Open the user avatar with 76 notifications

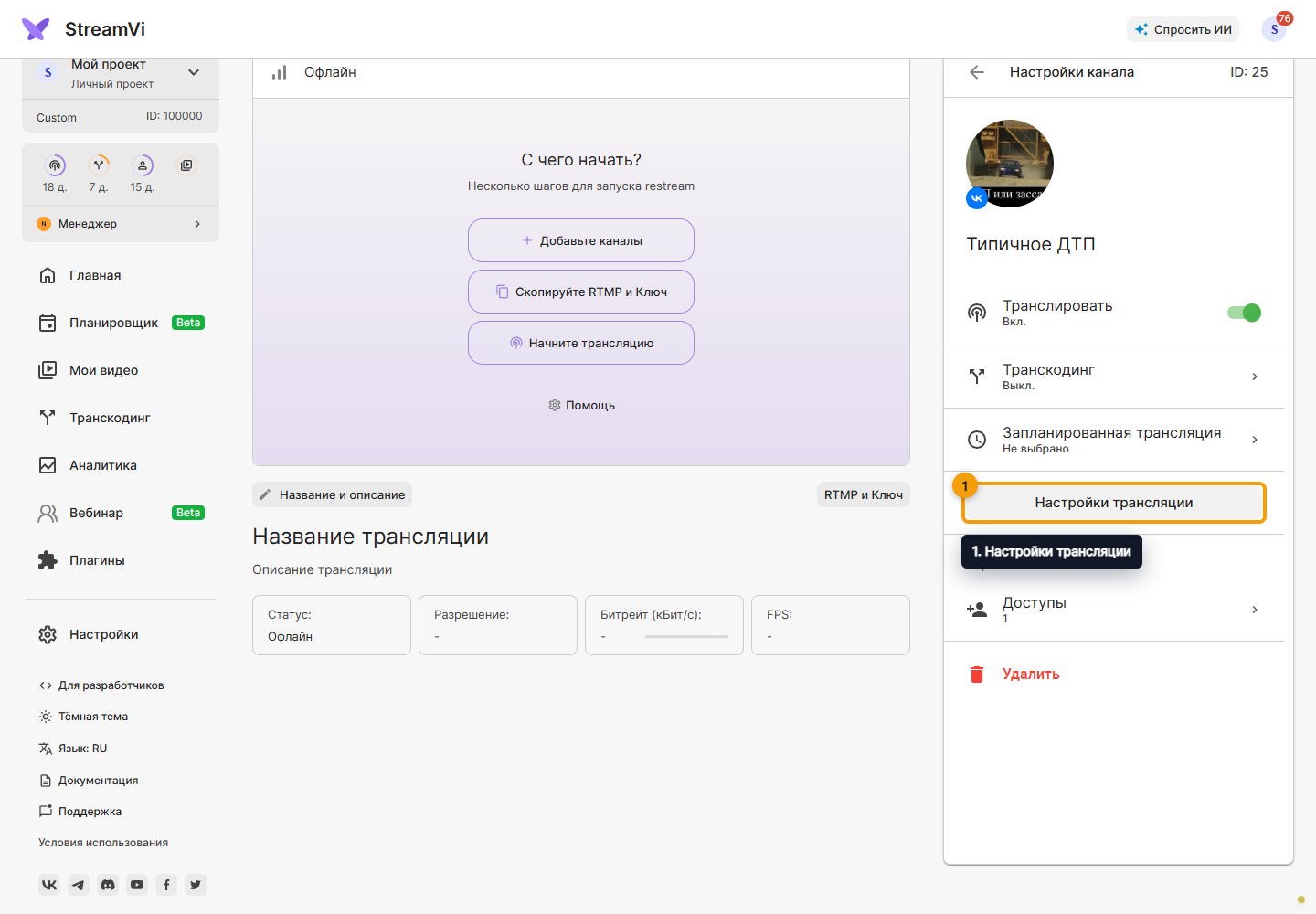point(1274,29)
